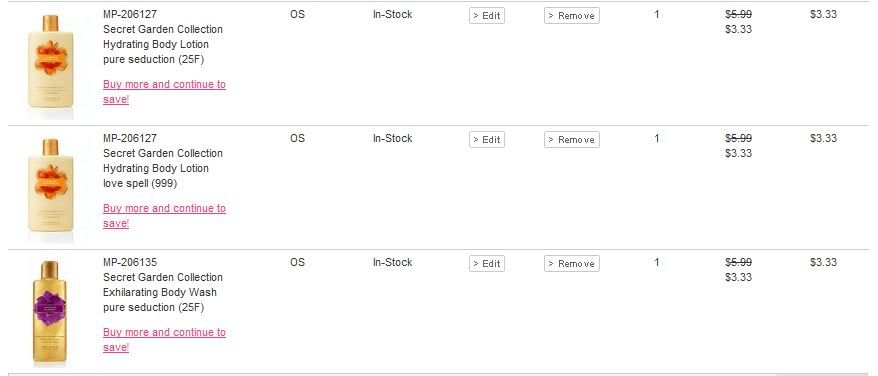Click item number MP-206135
The height and width of the screenshot is (376, 878).
coord(130,262)
